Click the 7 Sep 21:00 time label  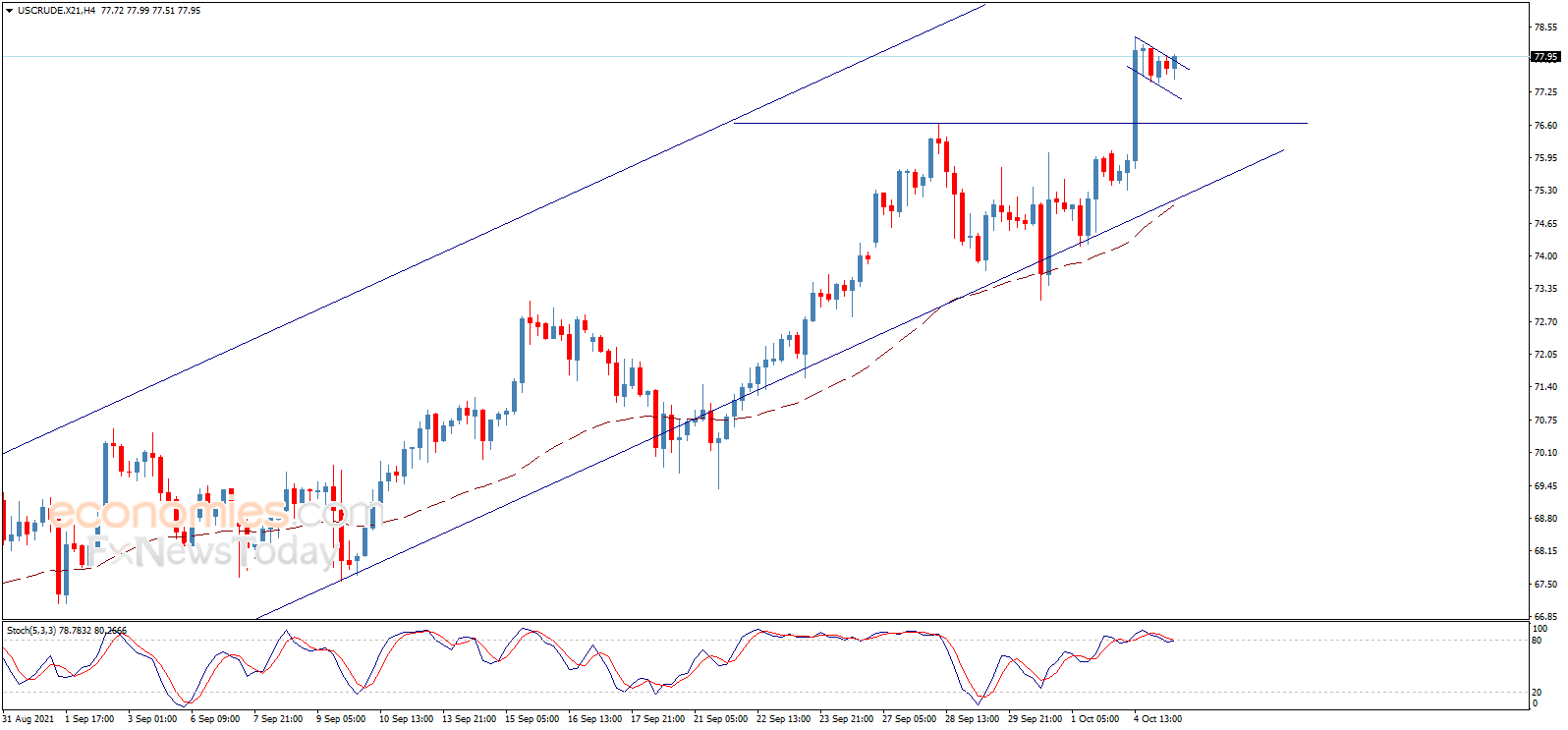pos(278,719)
